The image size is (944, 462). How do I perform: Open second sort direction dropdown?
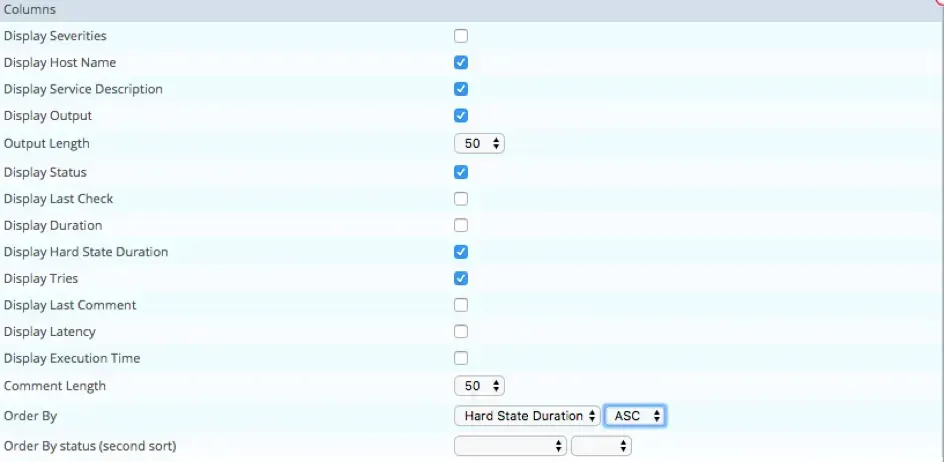(x=601, y=446)
